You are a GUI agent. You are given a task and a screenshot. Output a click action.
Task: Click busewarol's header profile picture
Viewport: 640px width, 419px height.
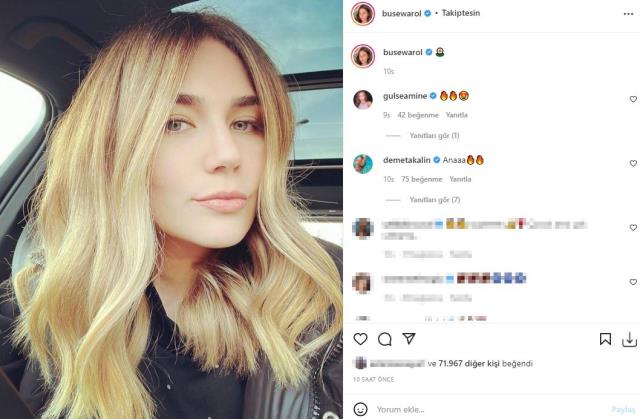[363, 14]
